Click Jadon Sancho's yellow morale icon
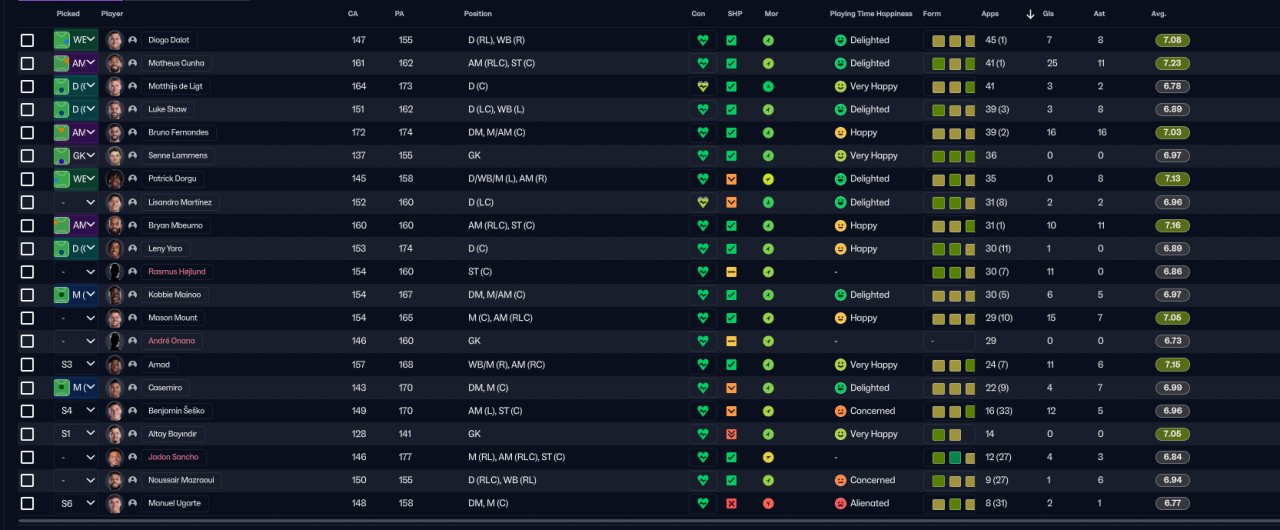1280x530 pixels. (x=768, y=457)
